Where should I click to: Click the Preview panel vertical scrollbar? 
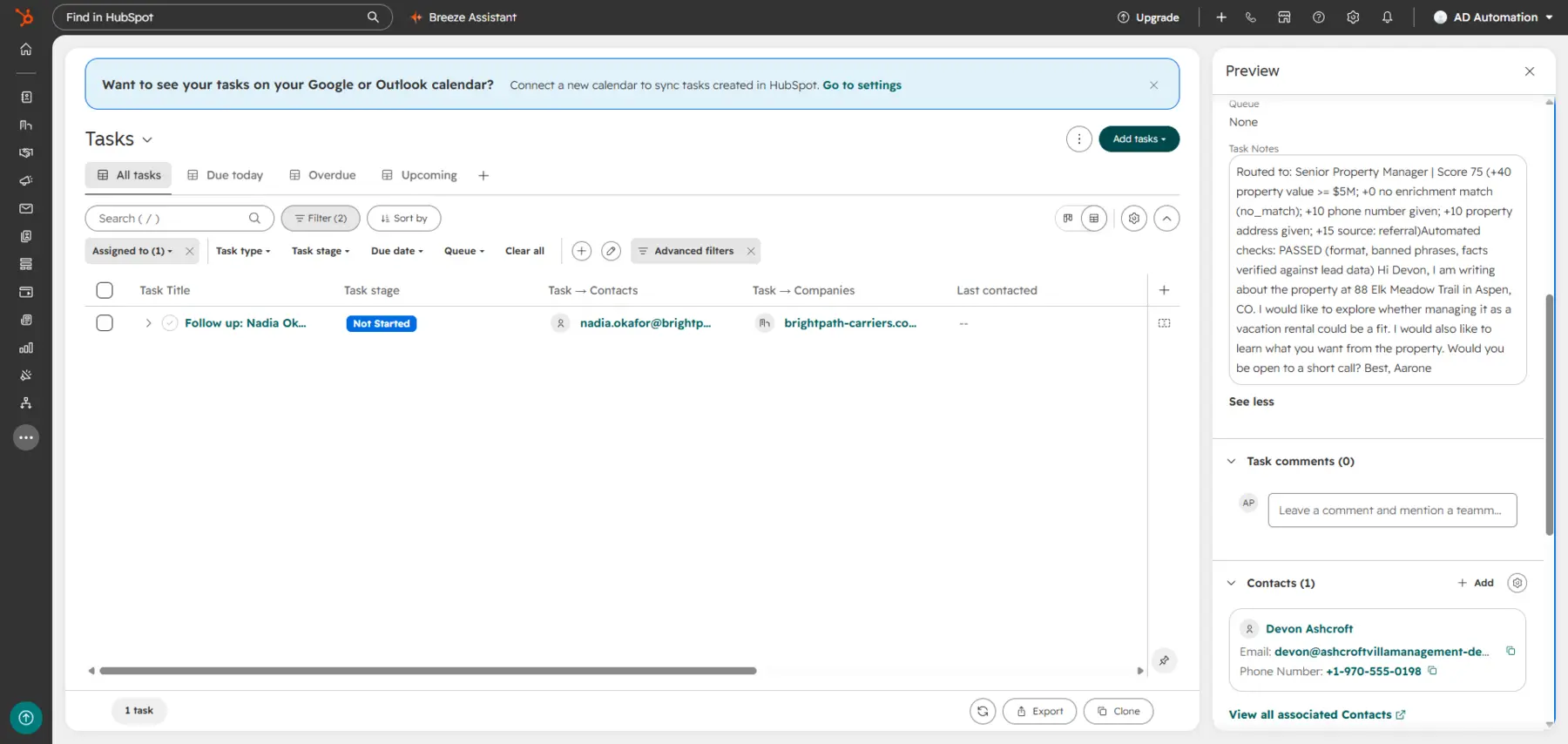pyautogui.click(x=1549, y=415)
